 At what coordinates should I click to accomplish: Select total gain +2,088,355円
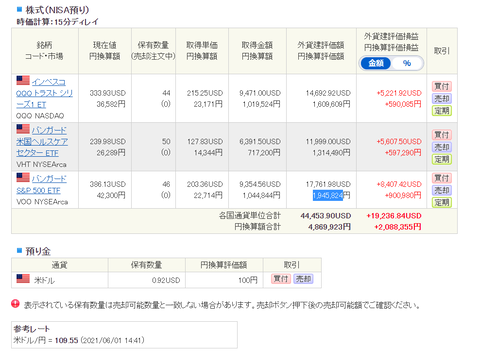pos(398,227)
